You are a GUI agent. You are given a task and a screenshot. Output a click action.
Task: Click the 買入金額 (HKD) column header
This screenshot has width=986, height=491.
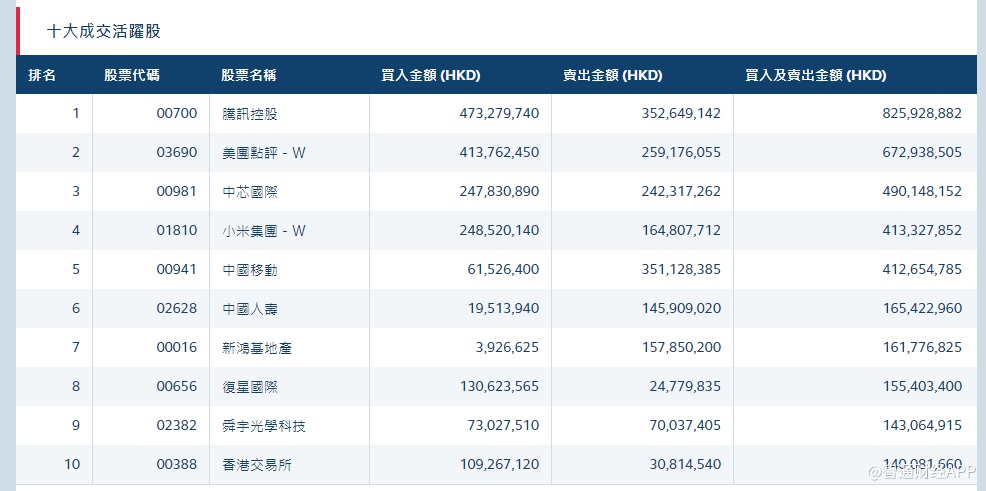pos(431,75)
